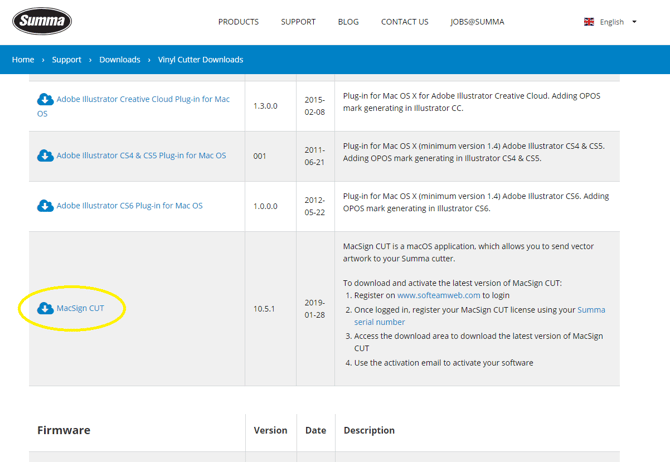Select the English language label

(611, 22)
